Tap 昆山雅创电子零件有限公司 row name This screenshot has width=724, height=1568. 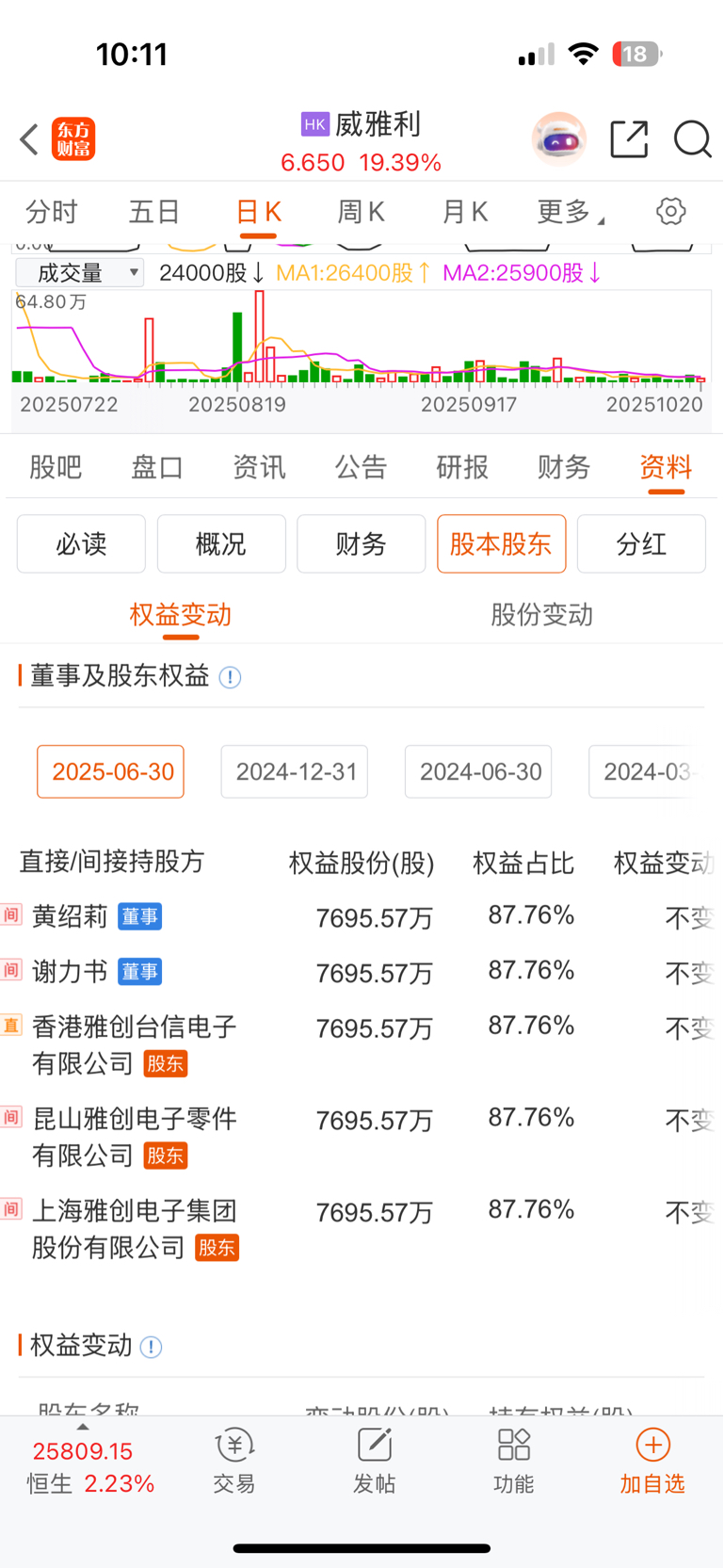point(134,1137)
